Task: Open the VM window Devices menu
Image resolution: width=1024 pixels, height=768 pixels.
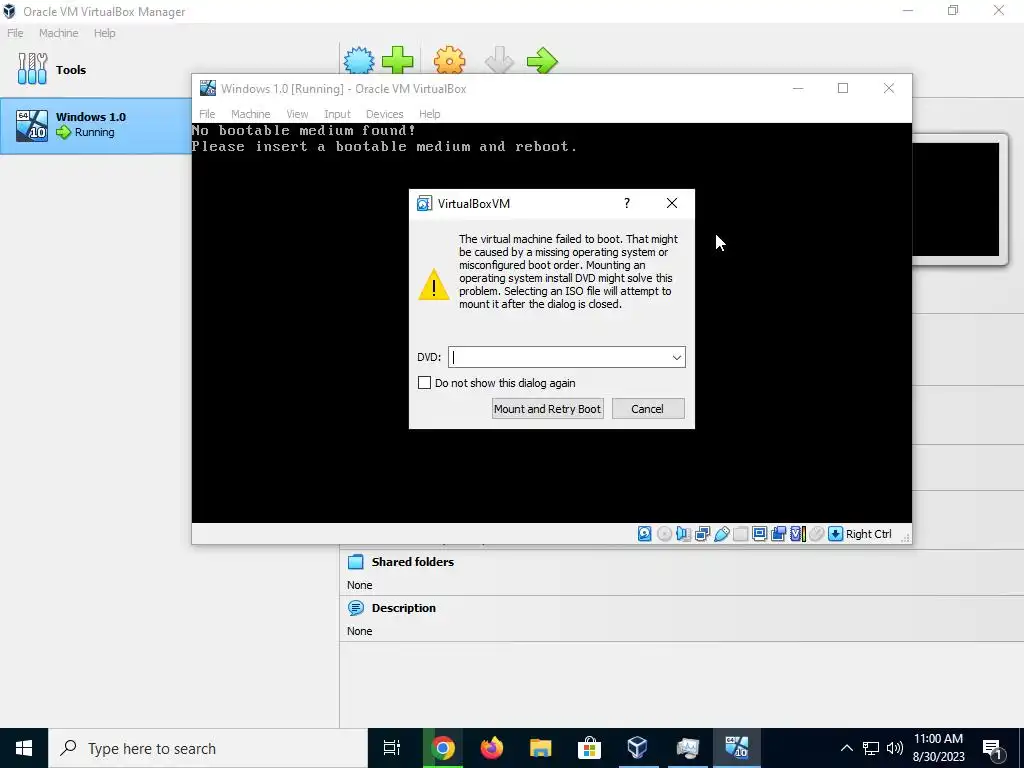Action: click(385, 114)
